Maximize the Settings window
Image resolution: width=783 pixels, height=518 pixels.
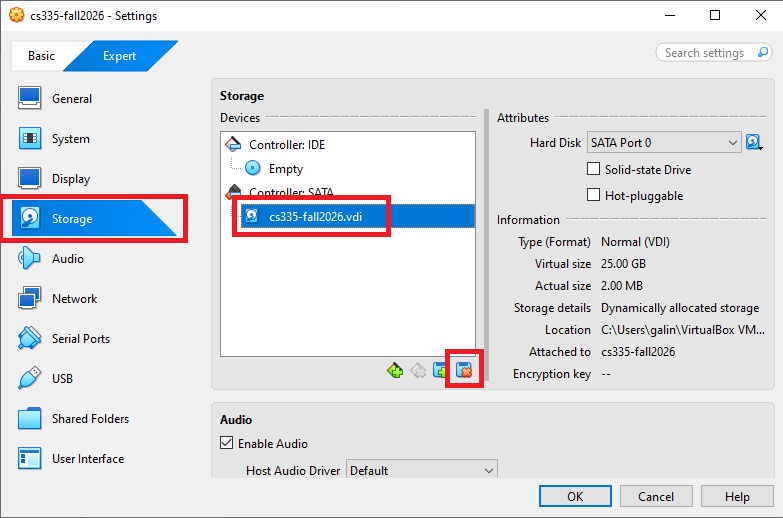715,15
